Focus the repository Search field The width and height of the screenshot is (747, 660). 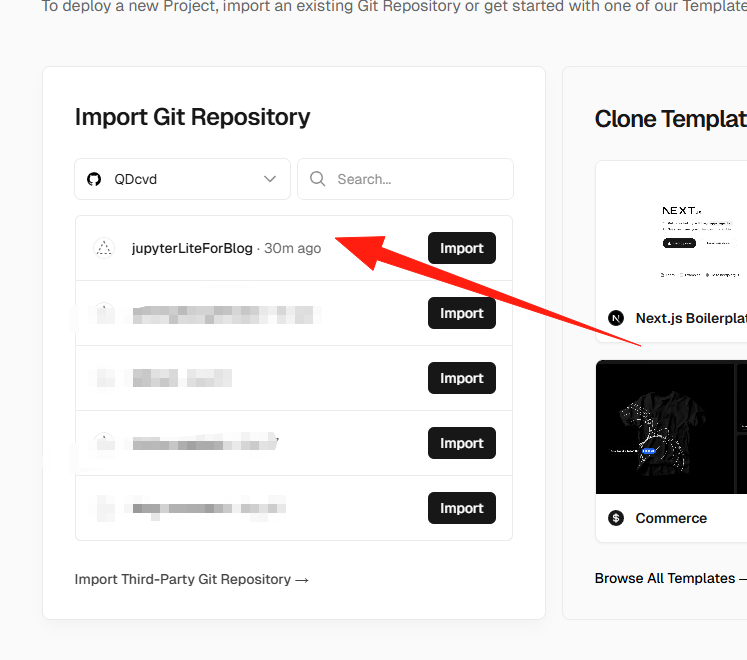pyautogui.click(x=405, y=179)
